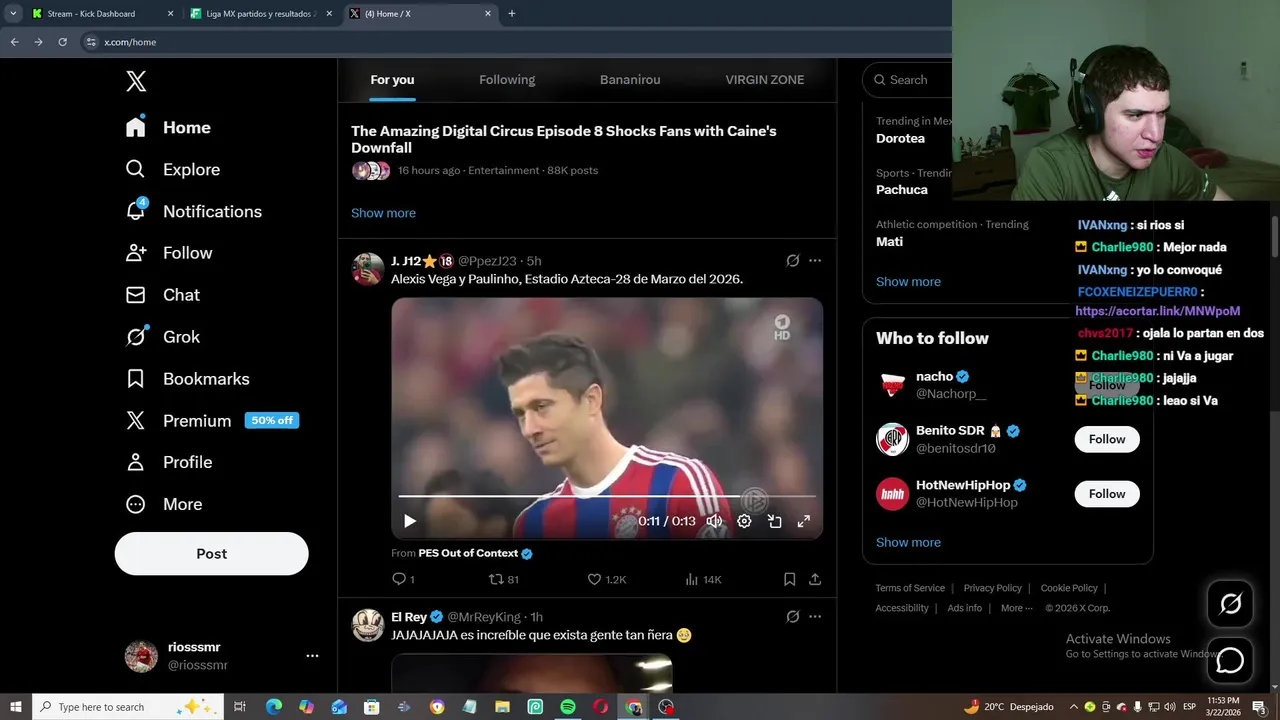Open the more options dots on El Rey's post
1280x720 pixels.
click(x=815, y=617)
